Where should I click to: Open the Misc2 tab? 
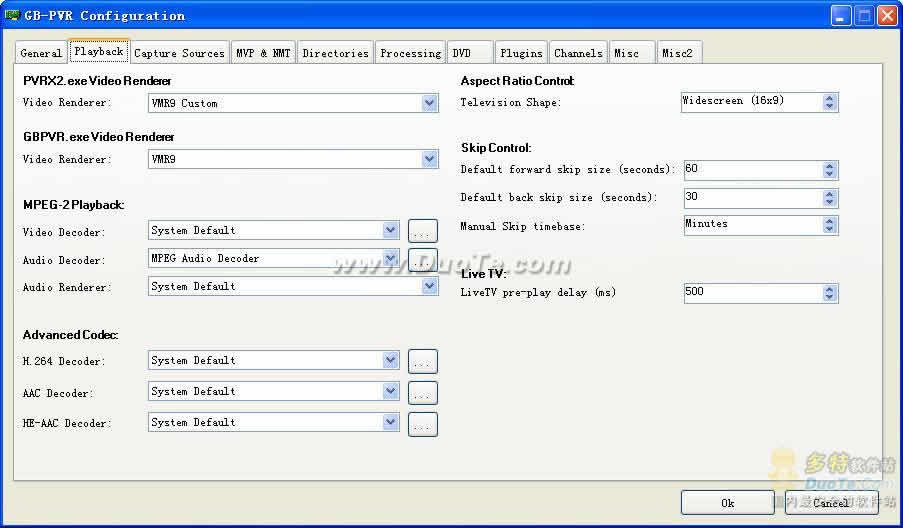tap(679, 52)
